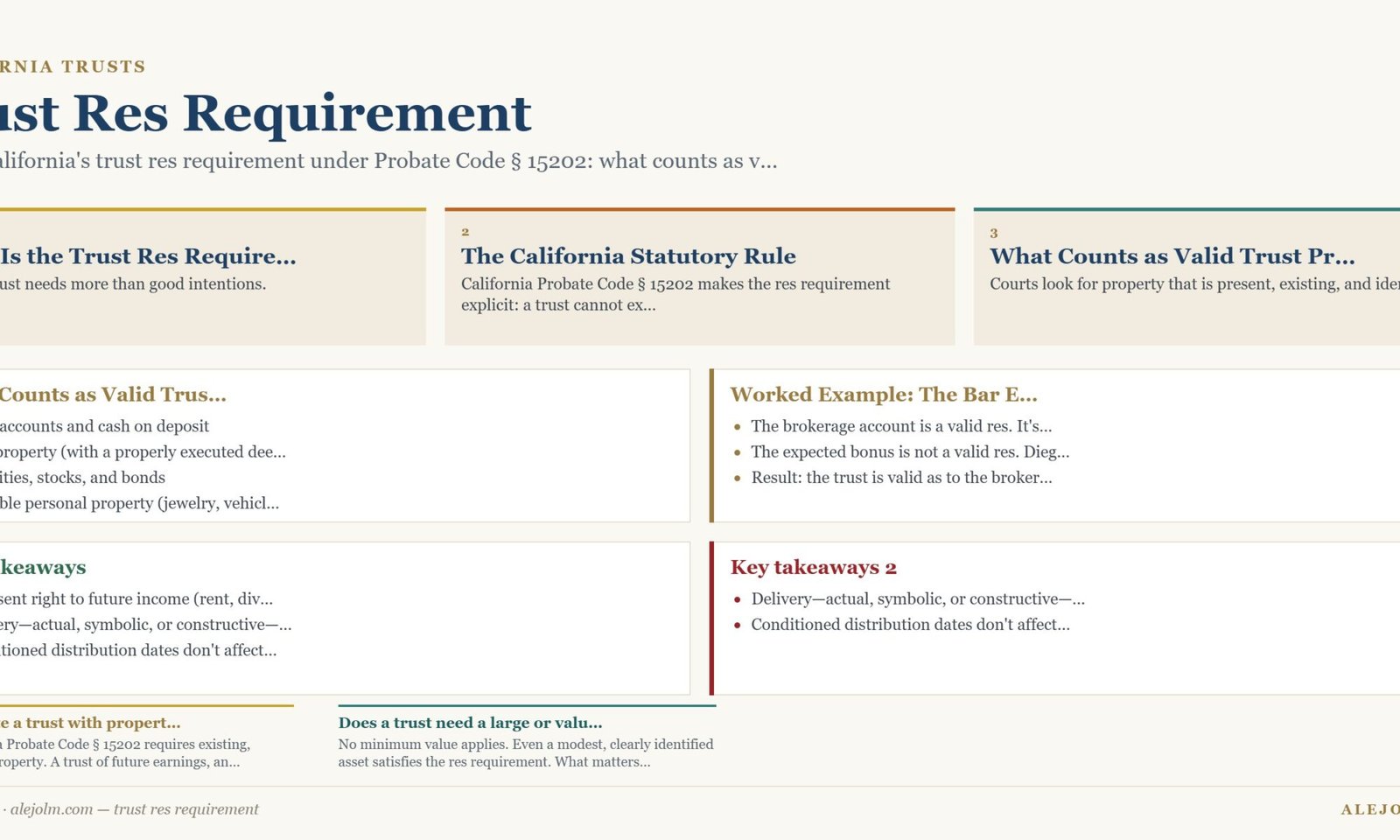1400x840 pixels.
Task: Click the 'Res Requirement' main heading
Action: point(265,114)
